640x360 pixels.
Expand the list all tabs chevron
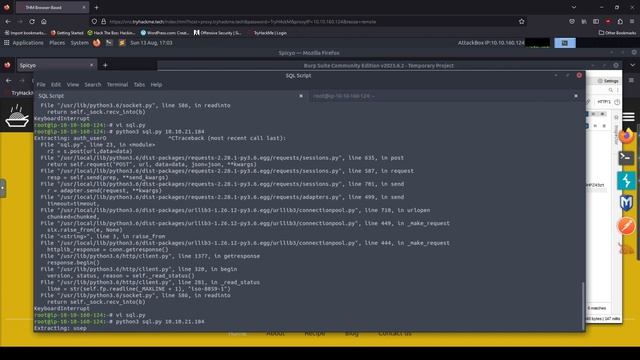[x=573, y=7]
